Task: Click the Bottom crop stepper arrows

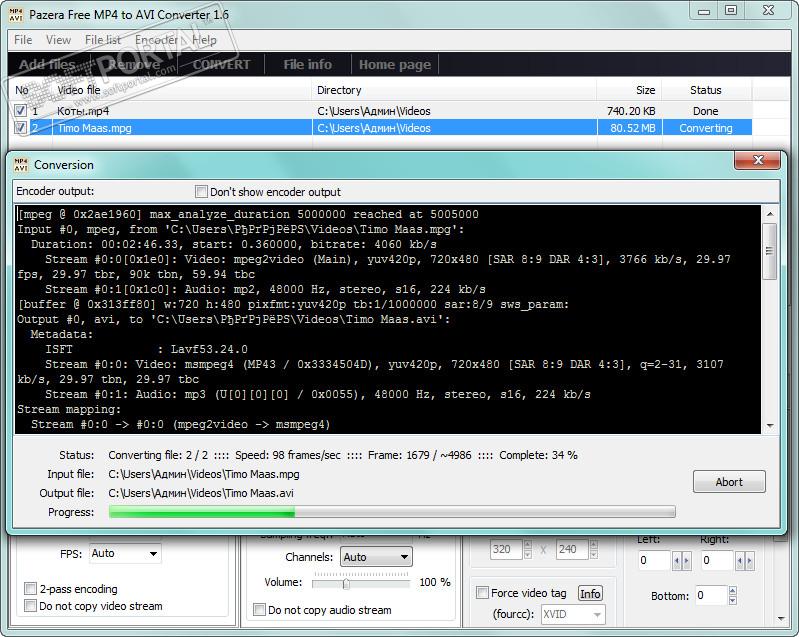Action: click(x=732, y=595)
